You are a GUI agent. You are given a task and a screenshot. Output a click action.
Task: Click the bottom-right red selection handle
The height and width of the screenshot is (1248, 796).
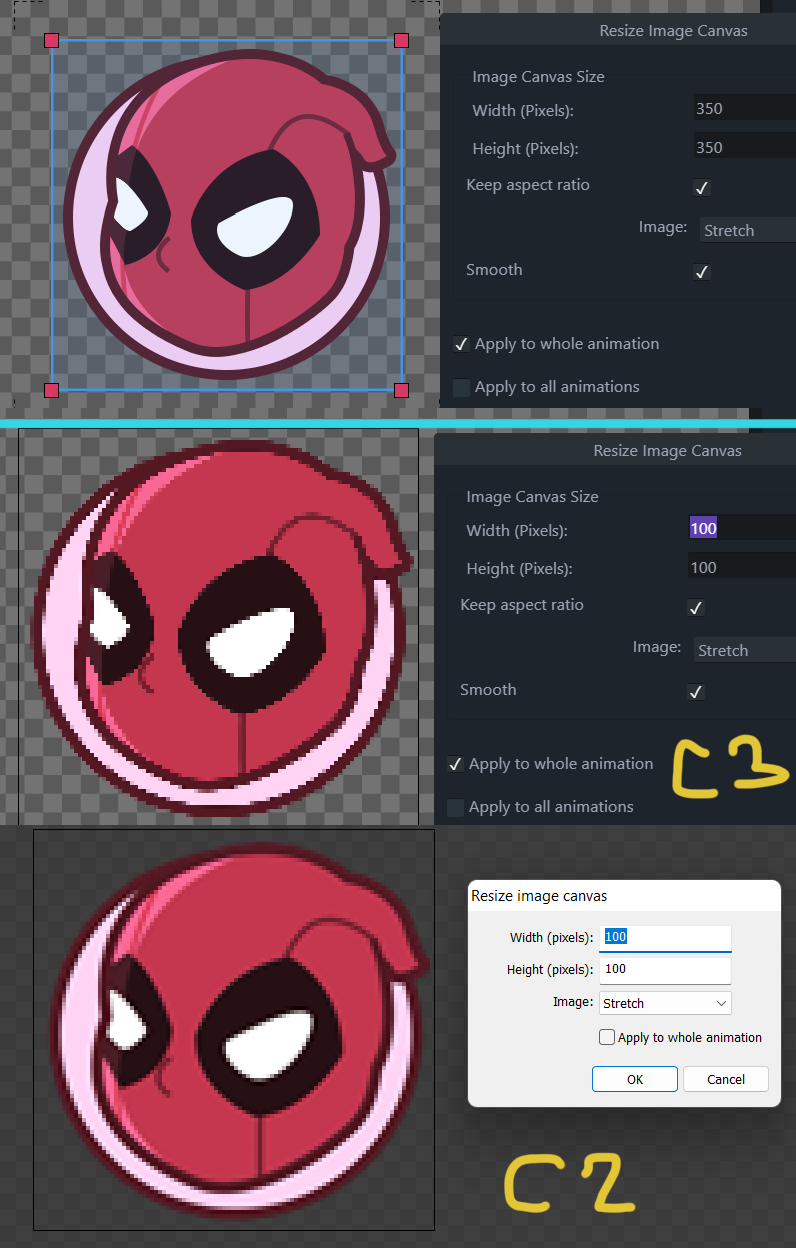pos(401,390)
